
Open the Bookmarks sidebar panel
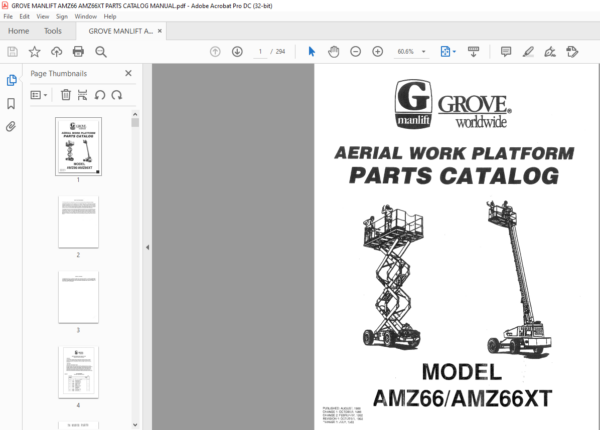click(11, 104)
